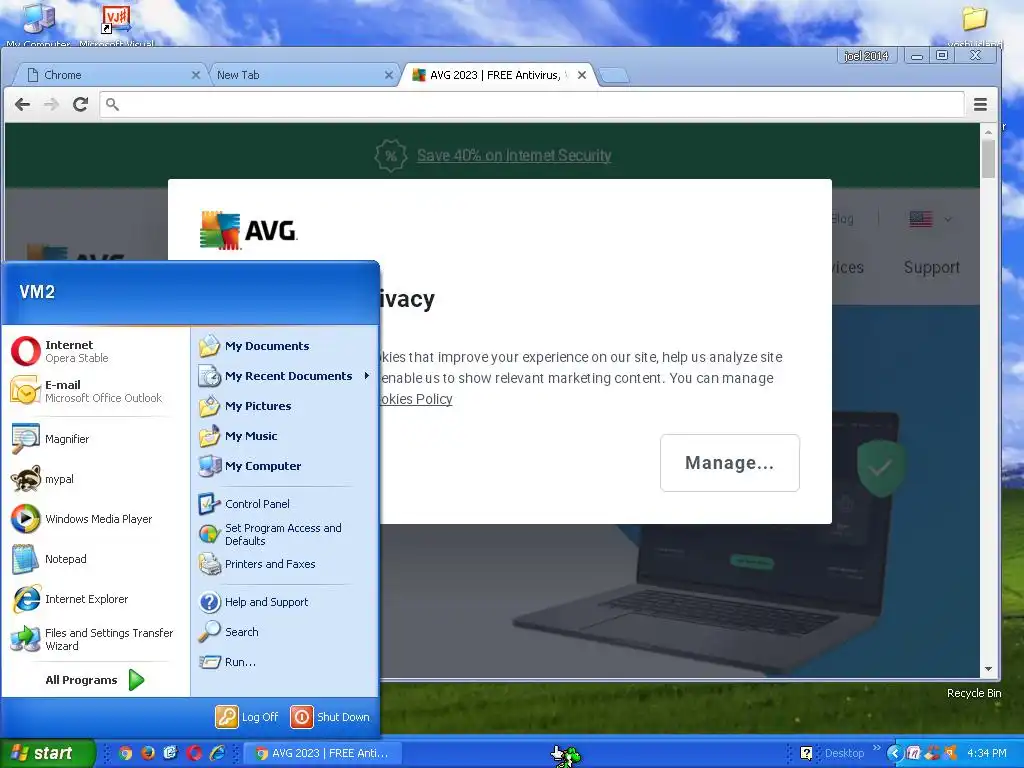Image resolution: width=1024 pixels, height=768 pixels.
Task: Click the third Quick Launch icon
Action: pos(170,754)
